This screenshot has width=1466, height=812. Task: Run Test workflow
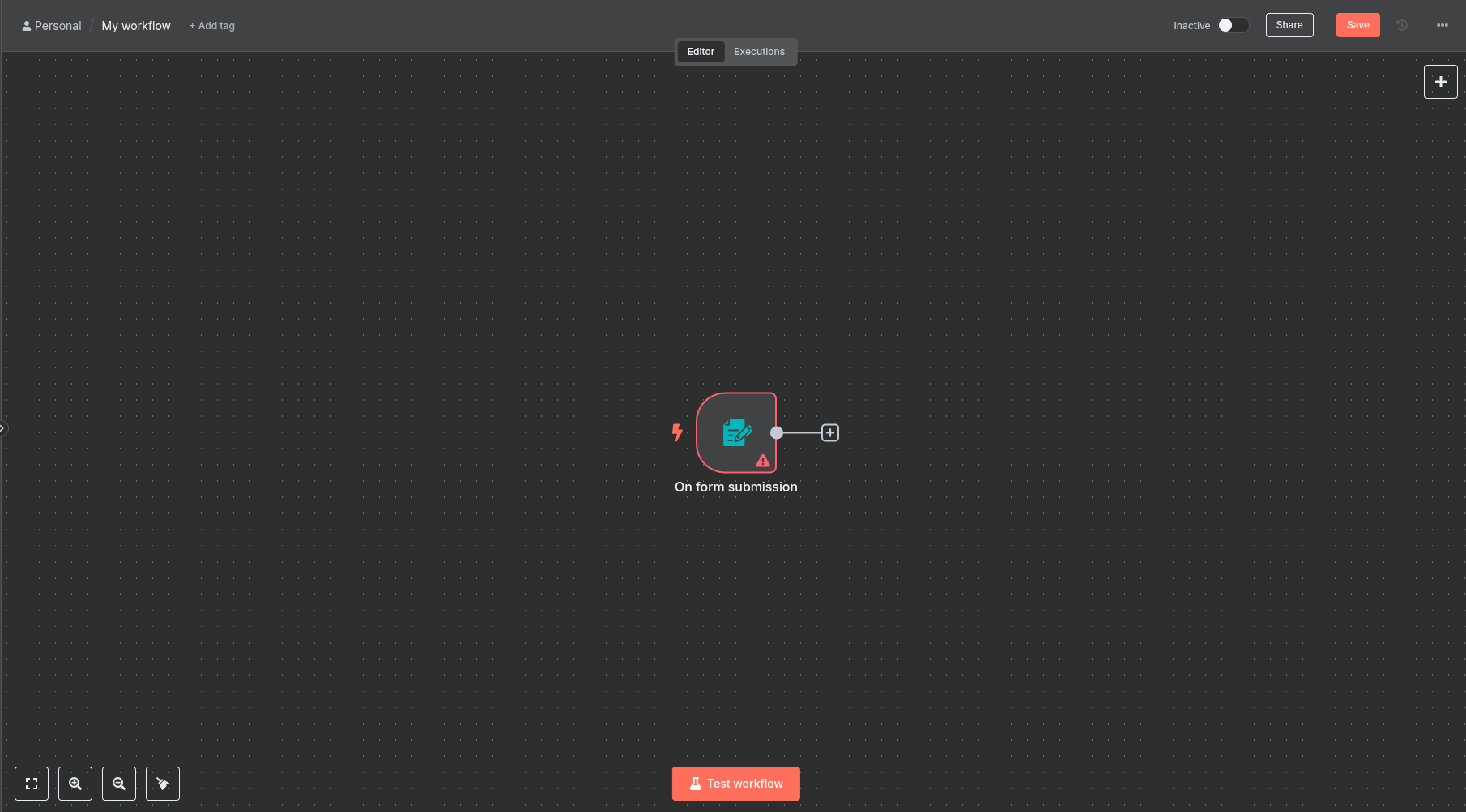pos(736,784)
